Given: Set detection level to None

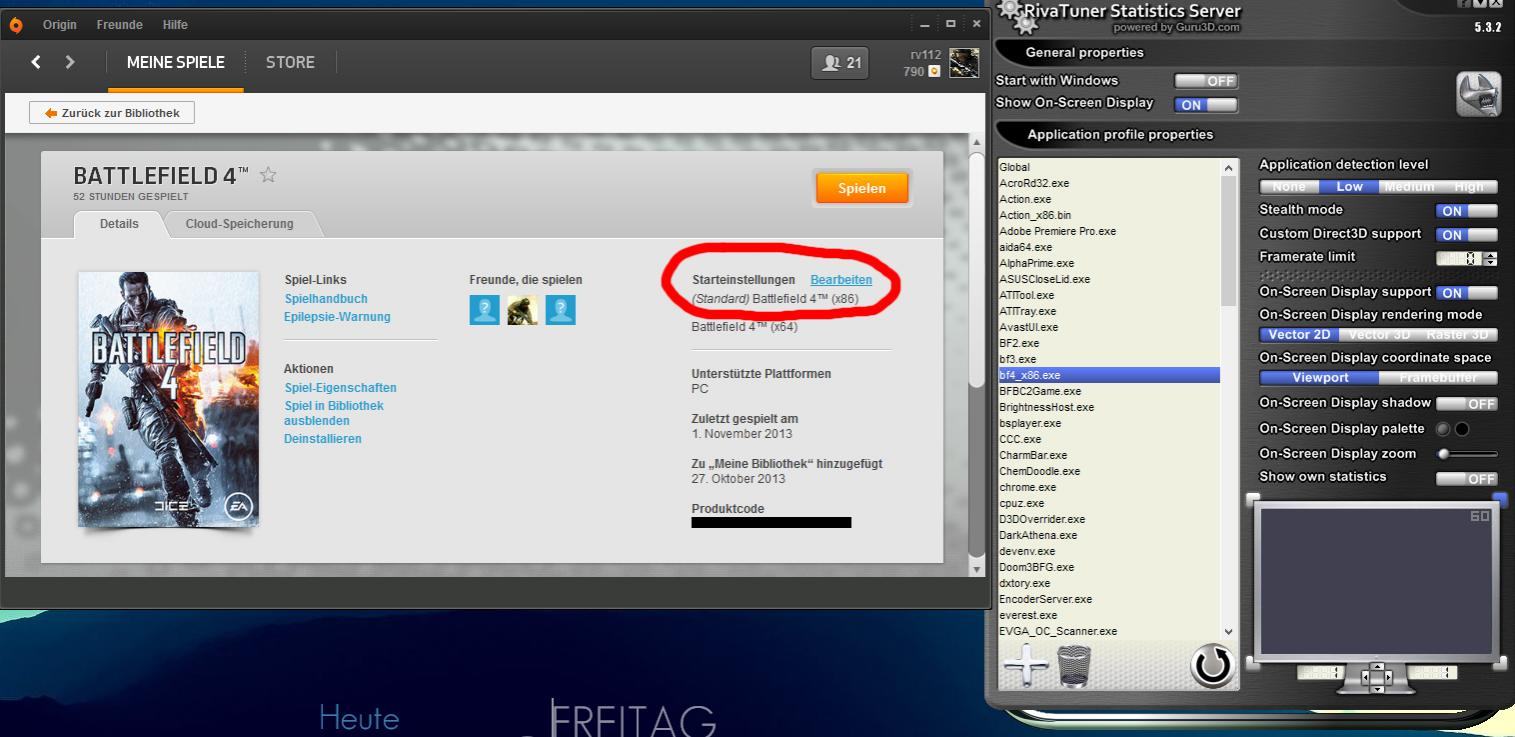Looking at the screenshot, I should click(1289, 186).
